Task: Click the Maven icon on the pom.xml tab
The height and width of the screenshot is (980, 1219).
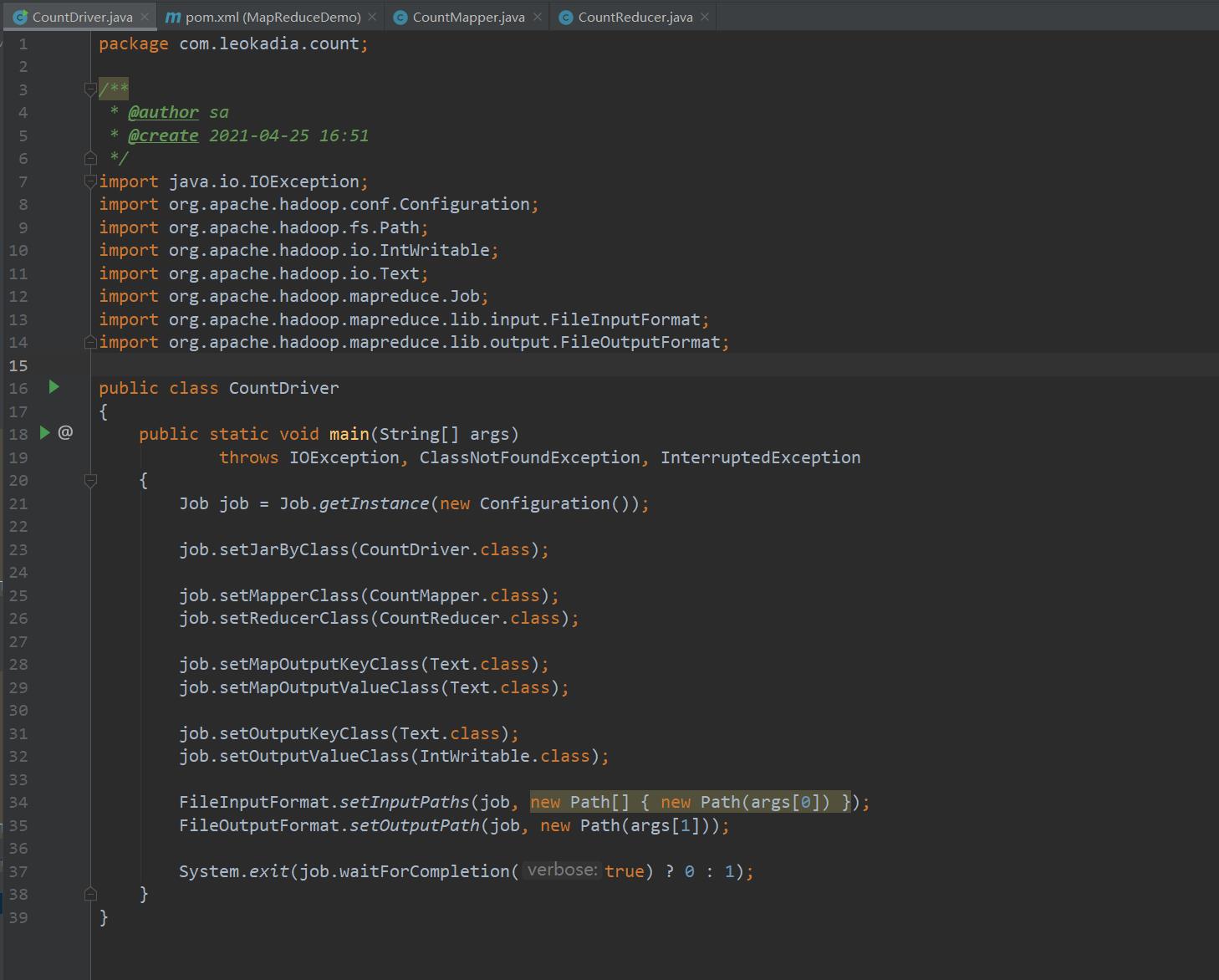Action: click(172, 17)
